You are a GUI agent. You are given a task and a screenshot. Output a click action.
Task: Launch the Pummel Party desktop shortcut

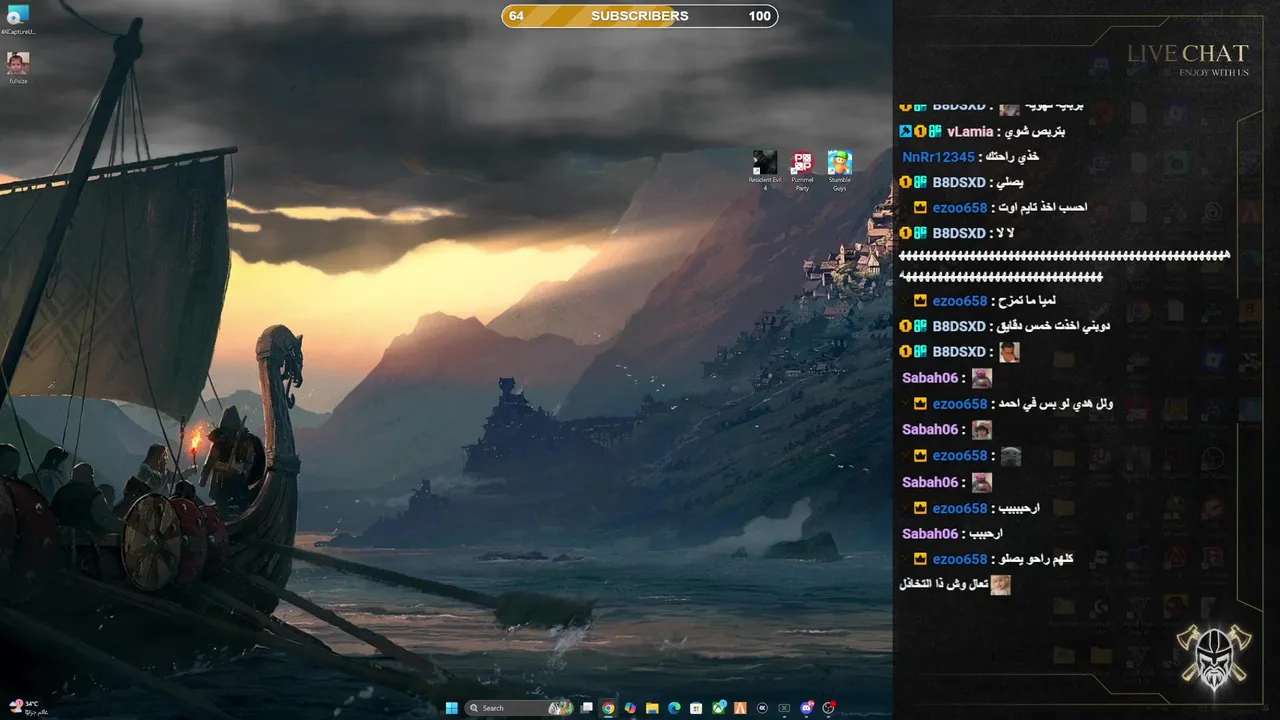[x=802, y=170]
